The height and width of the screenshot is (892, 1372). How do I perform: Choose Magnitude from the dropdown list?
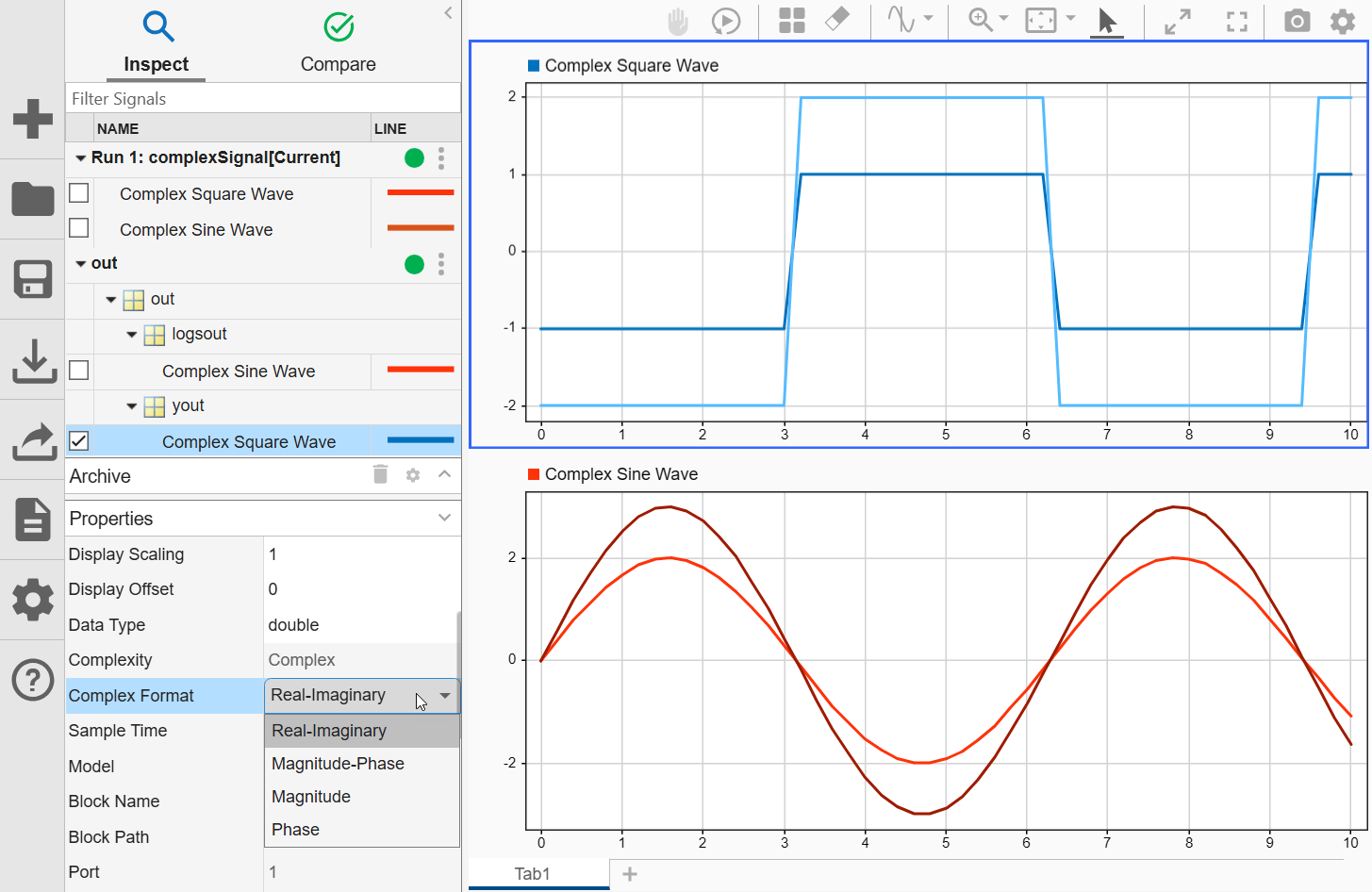(362, 797)
